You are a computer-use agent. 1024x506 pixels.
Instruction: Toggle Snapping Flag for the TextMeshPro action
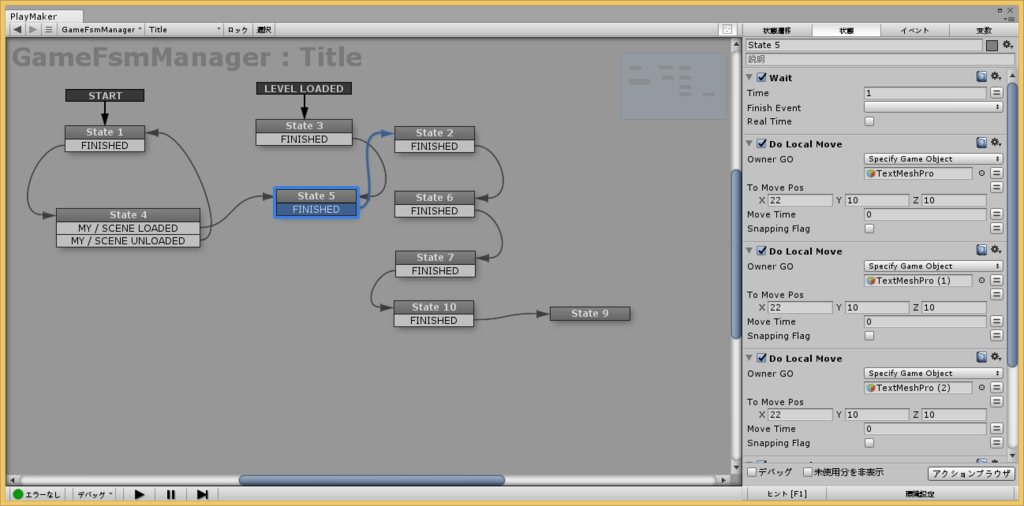[869, 229]
